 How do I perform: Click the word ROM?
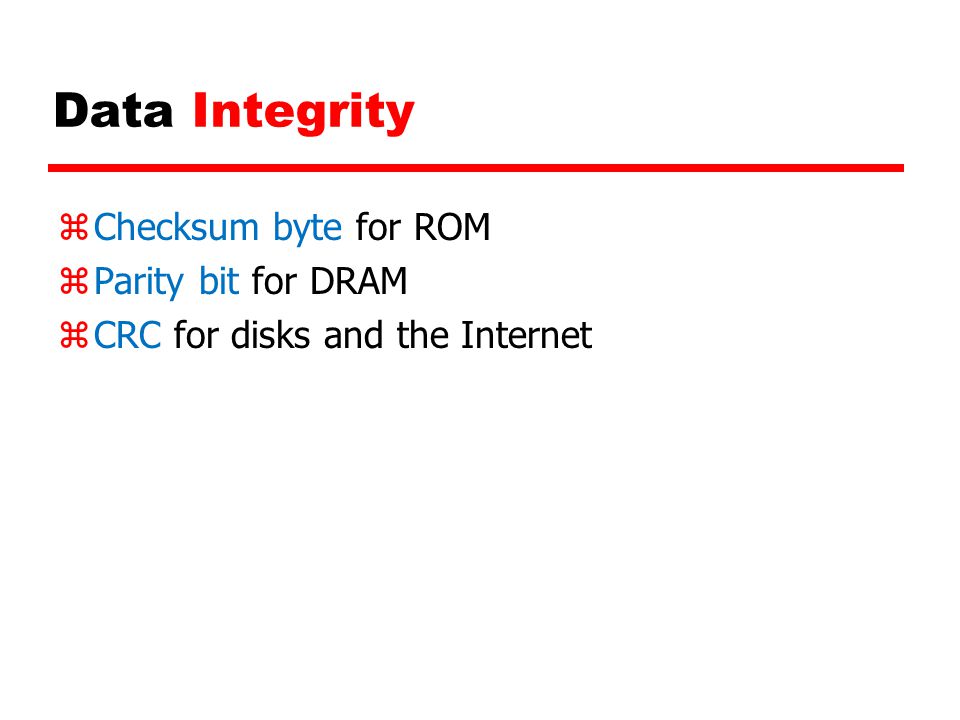click(x=452, y=227)
